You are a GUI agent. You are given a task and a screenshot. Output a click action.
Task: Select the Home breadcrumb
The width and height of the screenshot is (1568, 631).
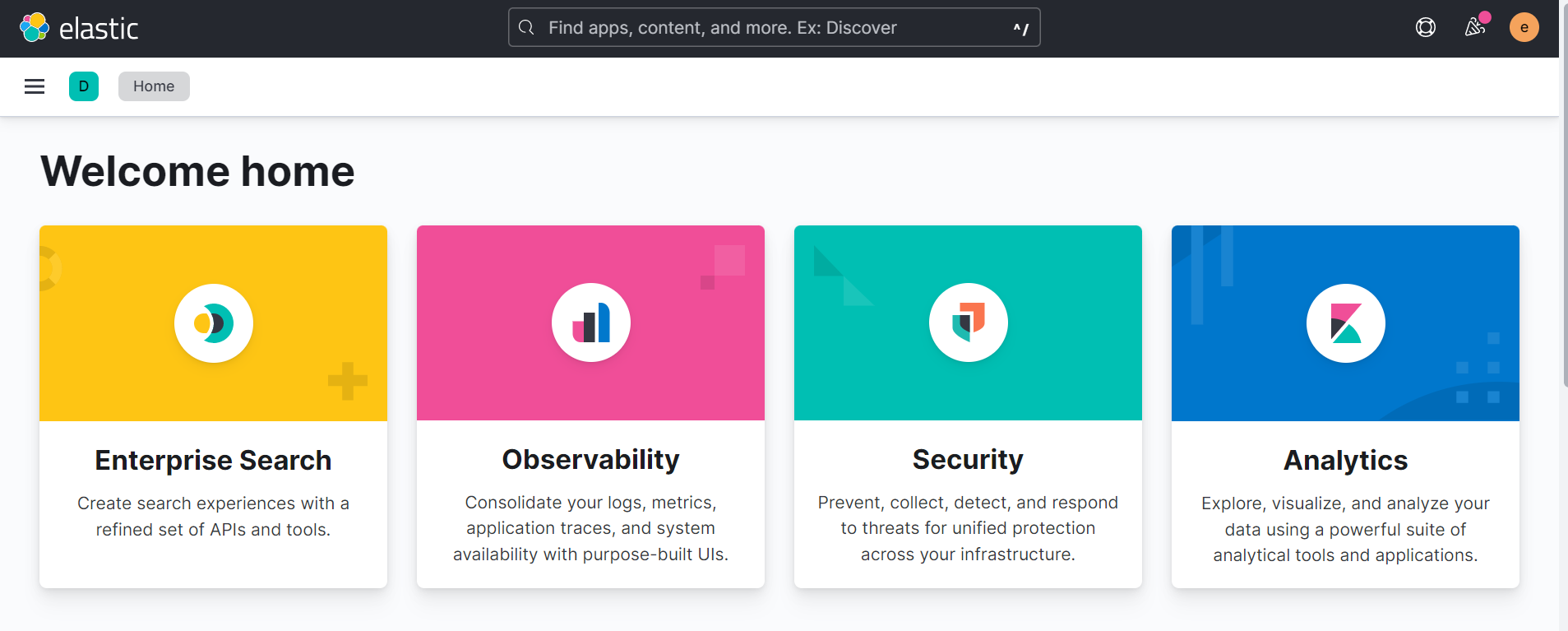coord(154,86)
